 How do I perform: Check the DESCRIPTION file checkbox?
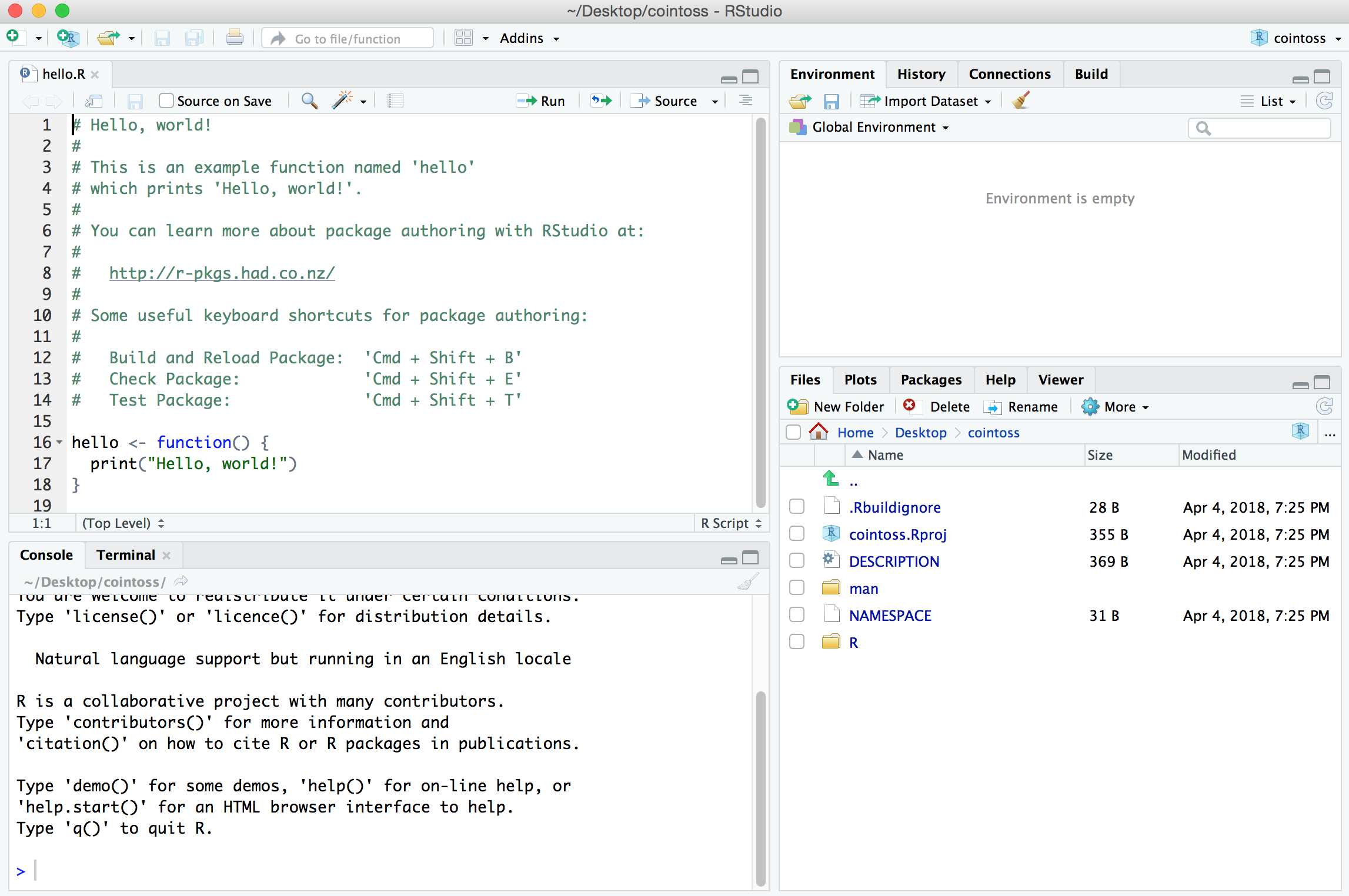tap(797, 560)
